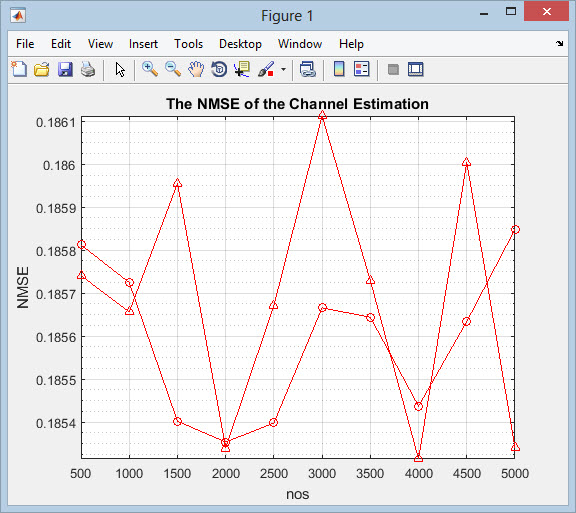Click the dock figure arrow in menu bar

559,44
